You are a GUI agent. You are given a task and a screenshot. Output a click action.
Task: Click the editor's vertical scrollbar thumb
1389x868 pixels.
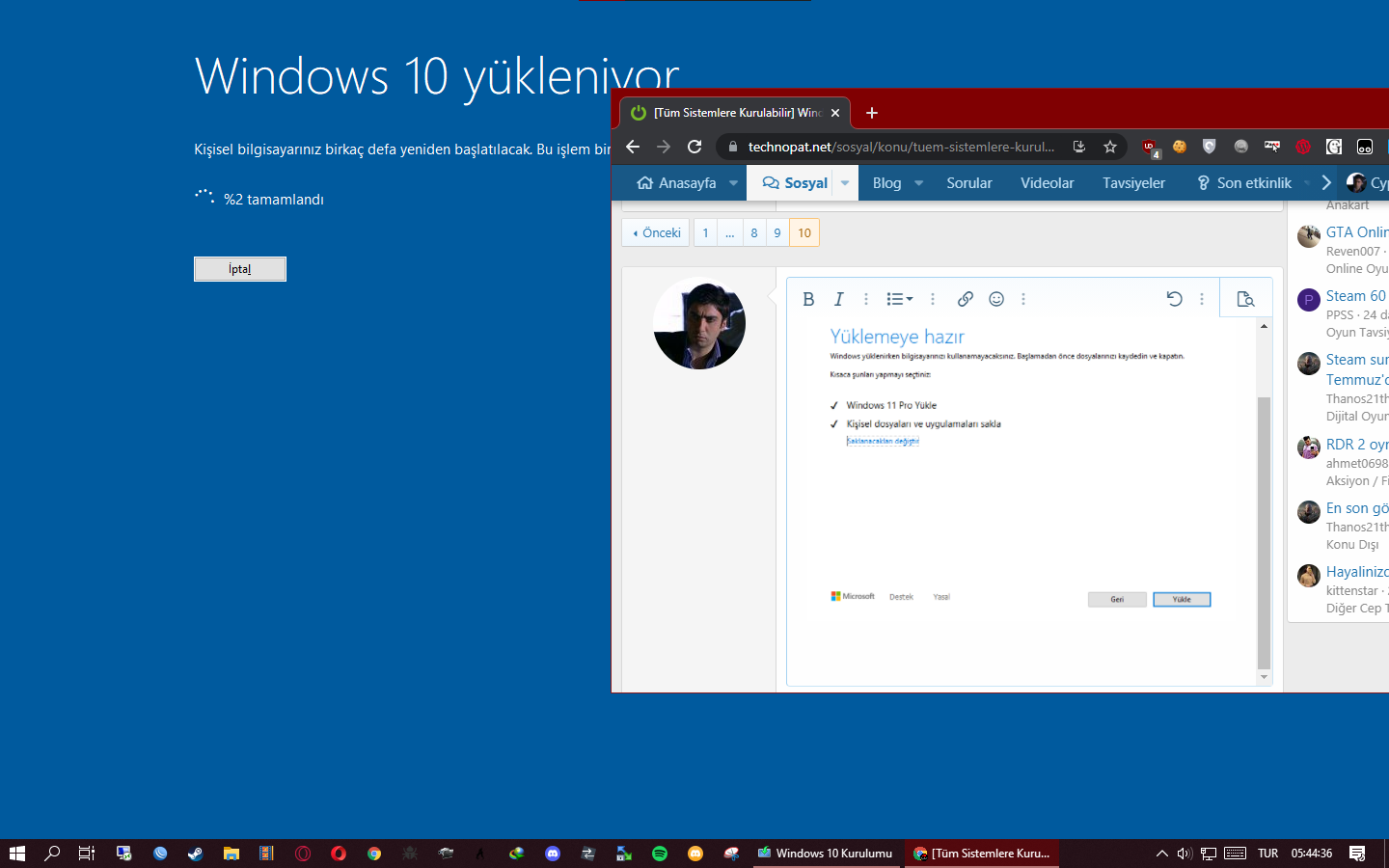1264,532
